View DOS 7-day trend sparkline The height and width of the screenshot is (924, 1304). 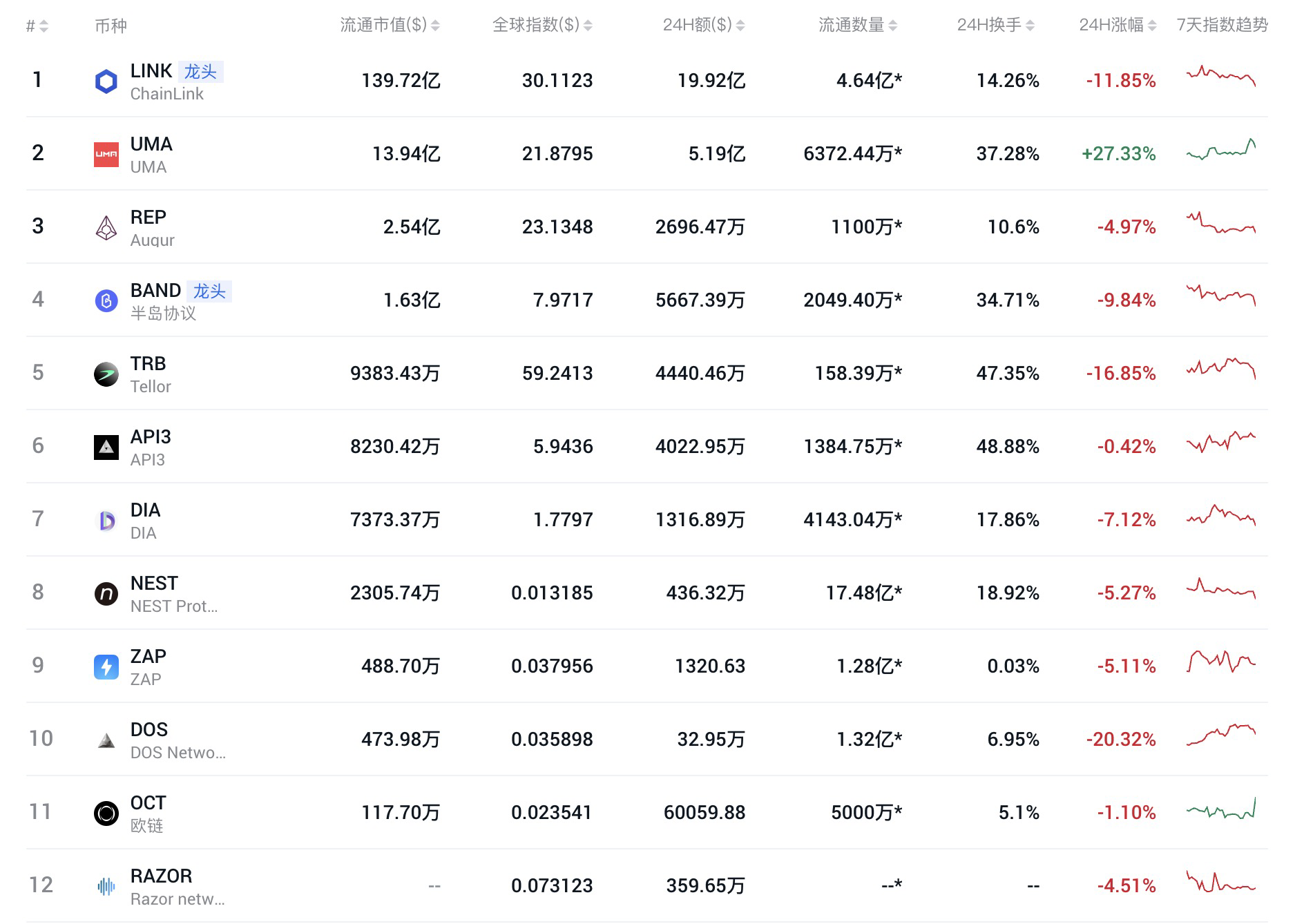pyautogui.click(x=1221, y=735)
